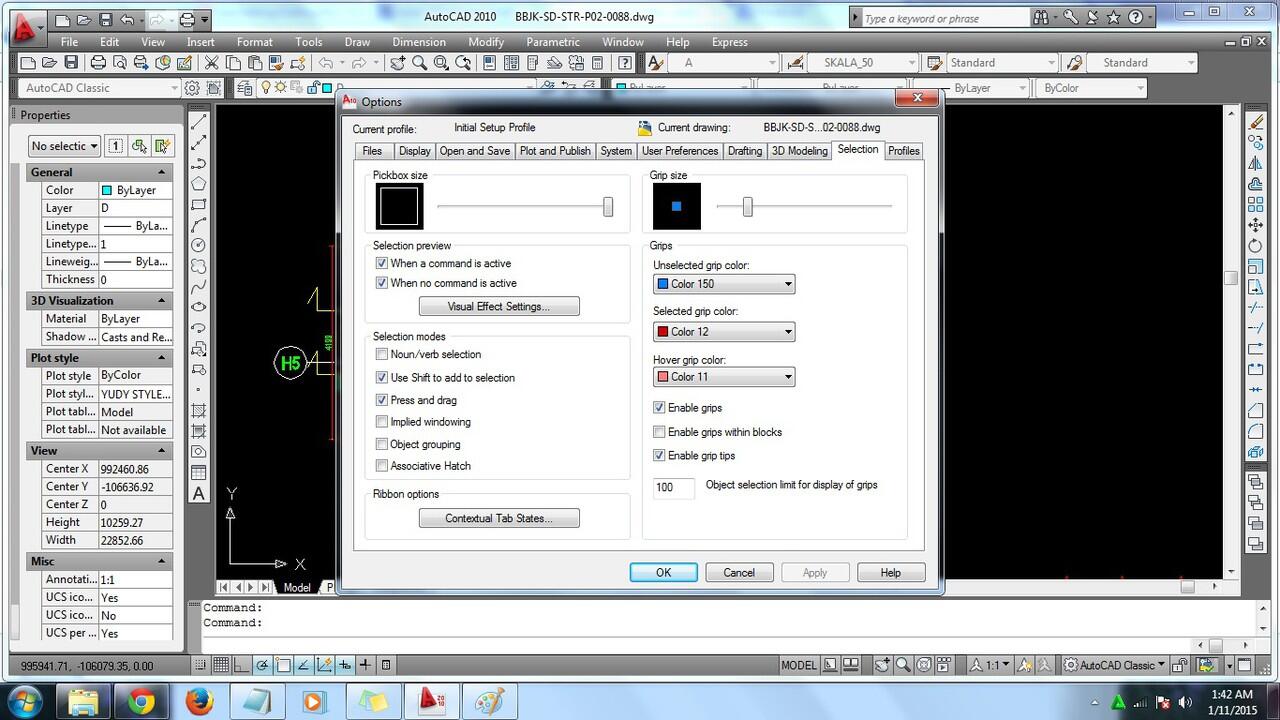Select the Pan hand tool

pyautogui.click(x=397, y=62)
